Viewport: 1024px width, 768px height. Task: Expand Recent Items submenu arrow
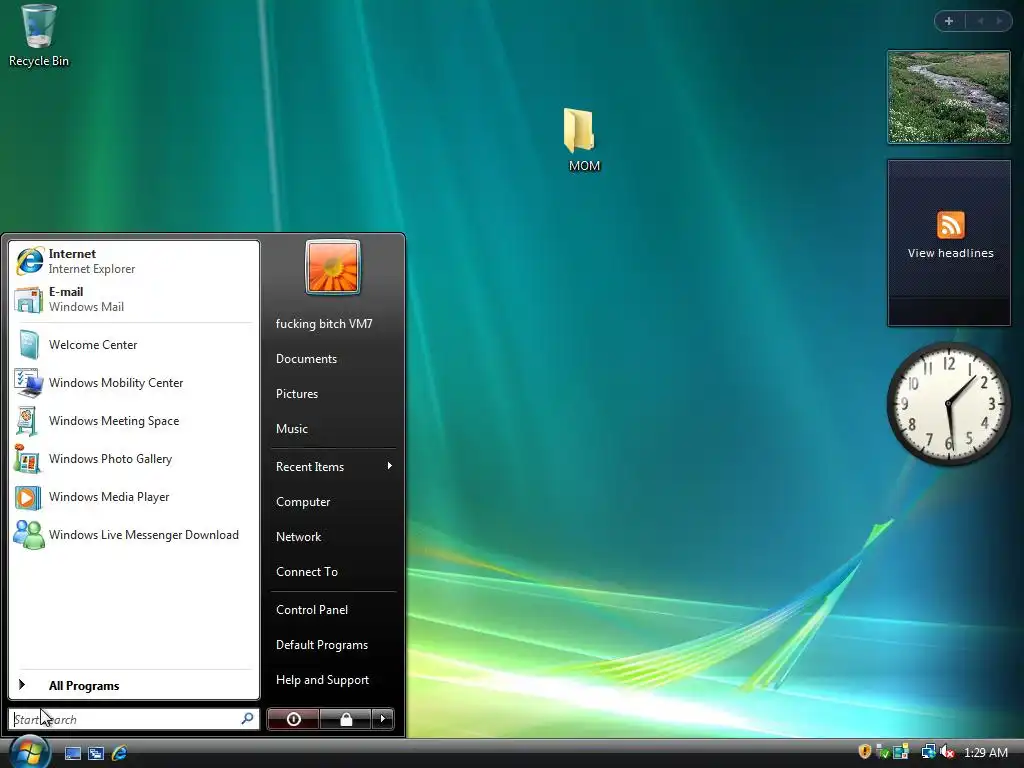389,466
